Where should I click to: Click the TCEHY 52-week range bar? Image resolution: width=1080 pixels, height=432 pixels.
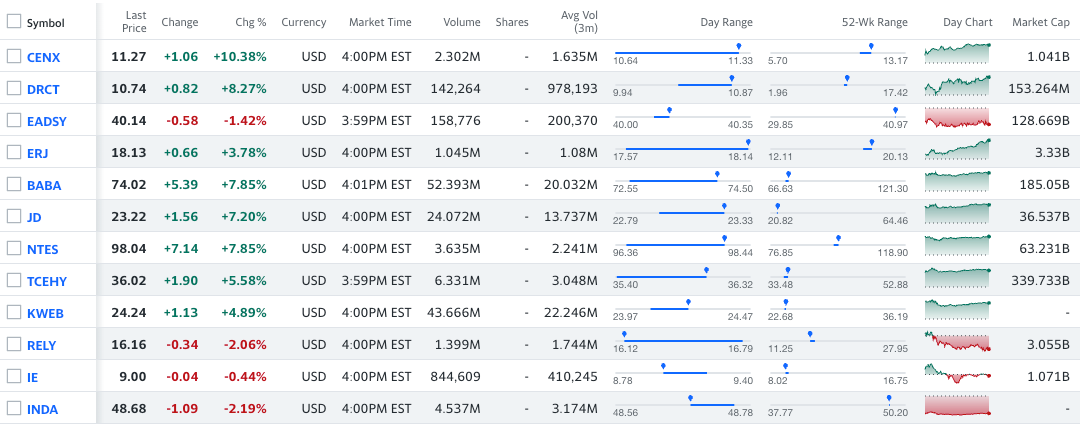pos(838,278)
